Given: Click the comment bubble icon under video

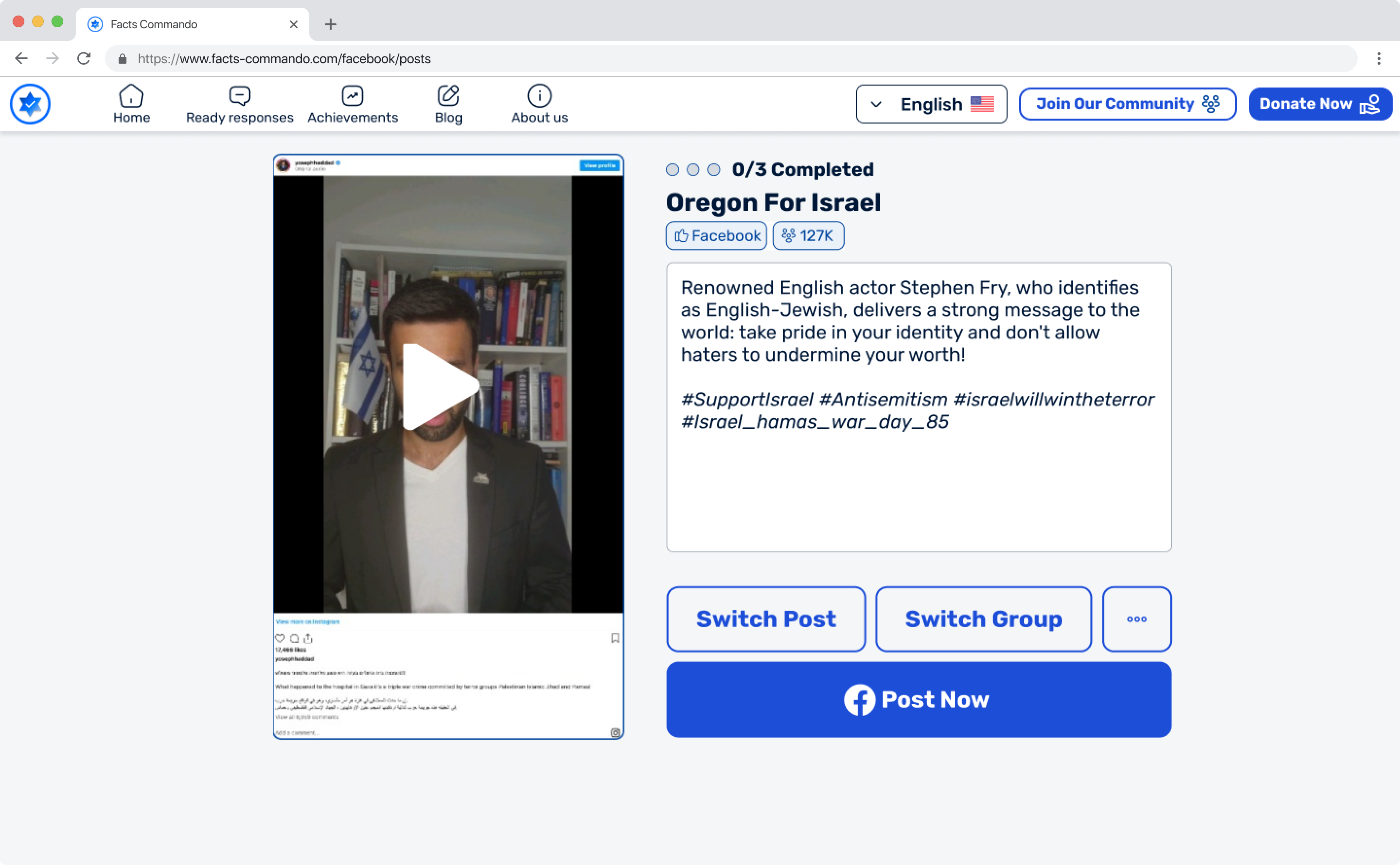Looking at the screenshot, I should [x=294, y=638].
